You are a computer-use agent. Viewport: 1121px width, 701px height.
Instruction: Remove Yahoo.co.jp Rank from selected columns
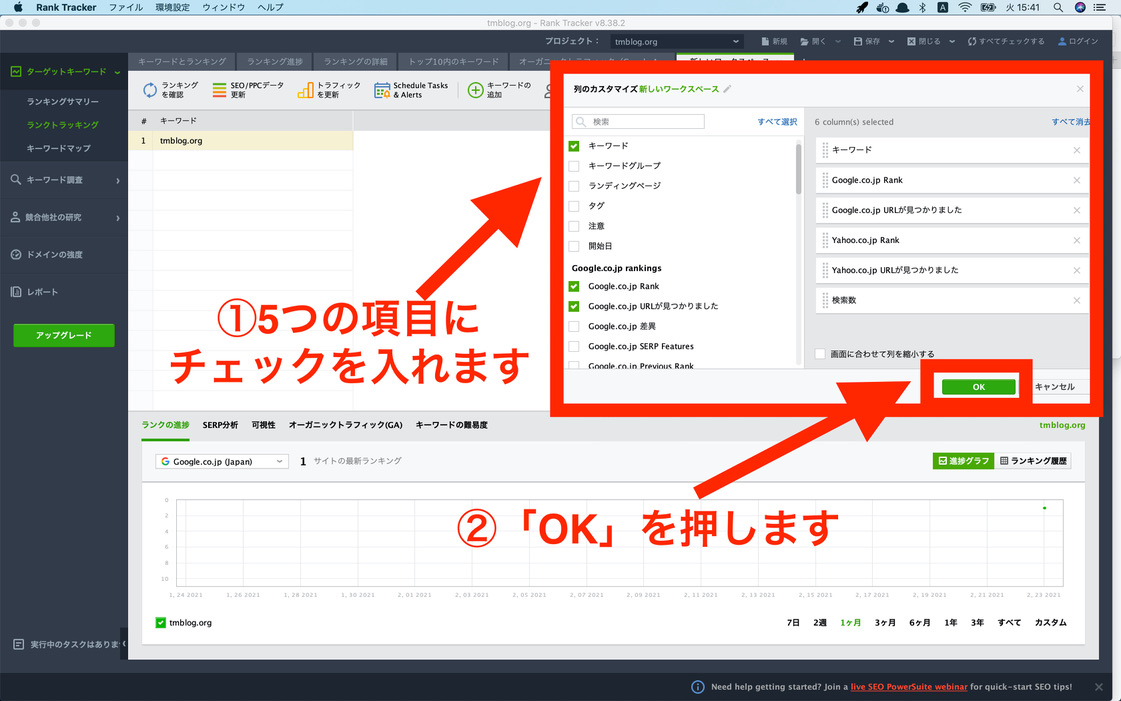click(x=1077, y=240)
